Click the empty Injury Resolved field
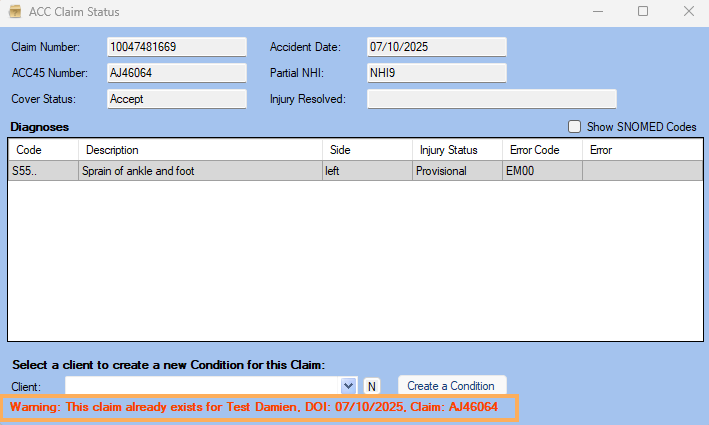The height and width of the screenshot is (425, 709). point(491,99)
